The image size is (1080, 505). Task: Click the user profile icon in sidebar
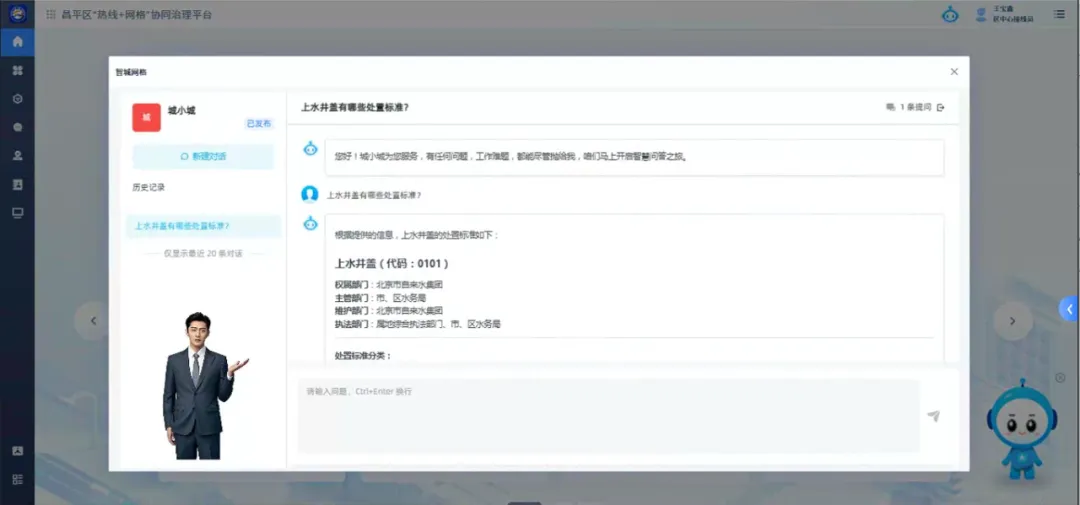tap(17, 156)
